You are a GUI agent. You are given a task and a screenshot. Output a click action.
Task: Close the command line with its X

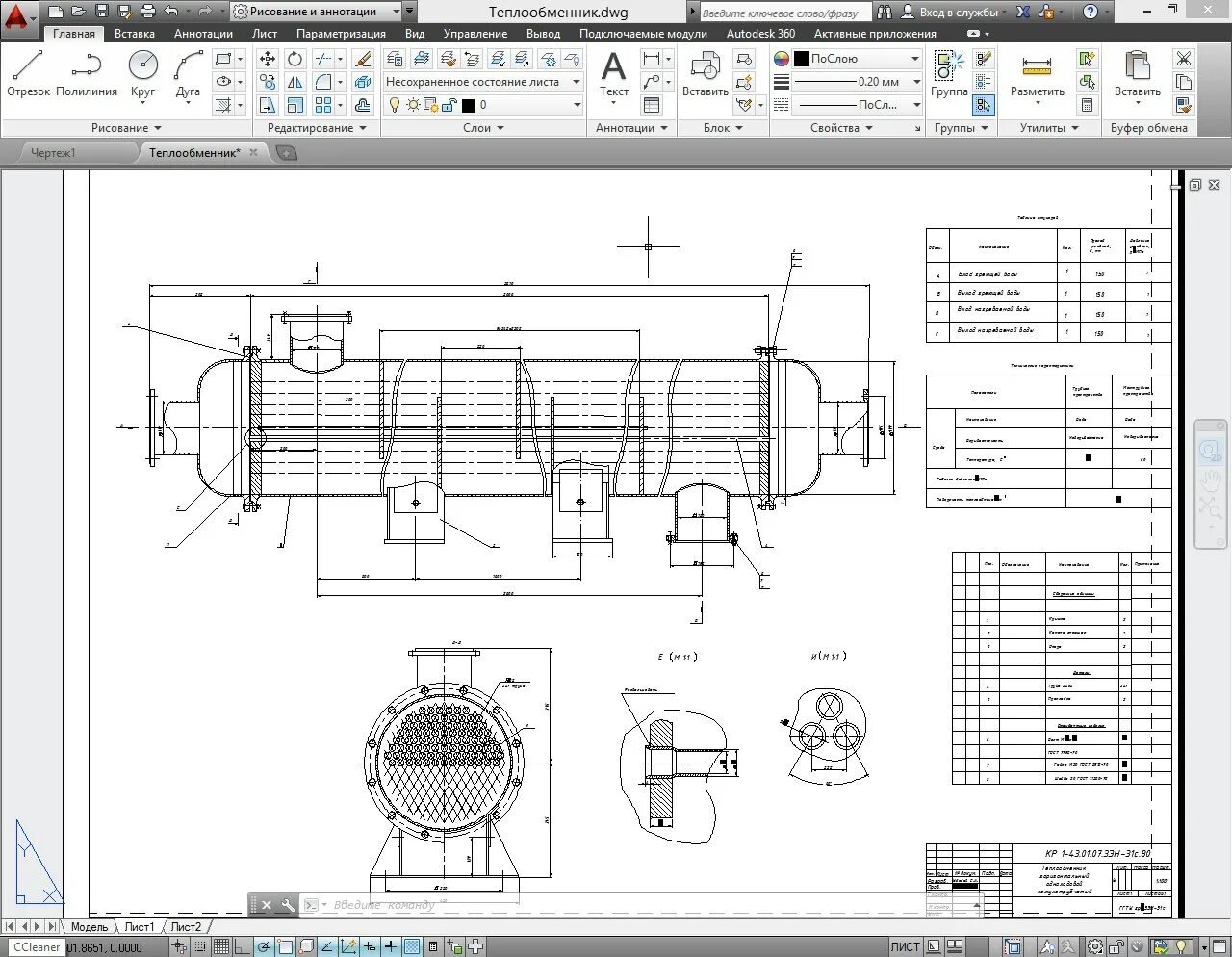(x=267, y=905)
